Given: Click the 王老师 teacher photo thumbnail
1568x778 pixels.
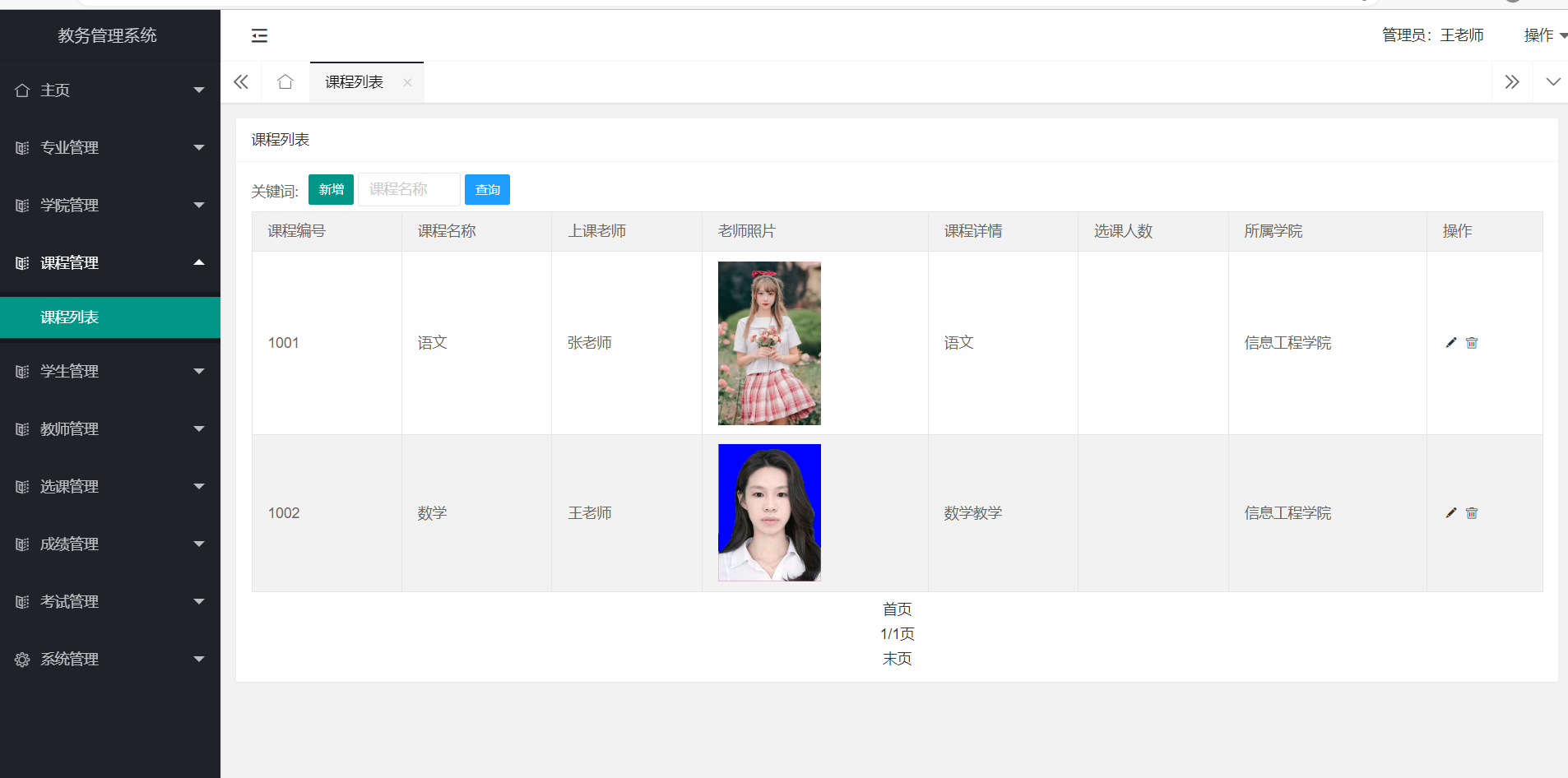Looking at the screenshot, I should pos(769,512).
